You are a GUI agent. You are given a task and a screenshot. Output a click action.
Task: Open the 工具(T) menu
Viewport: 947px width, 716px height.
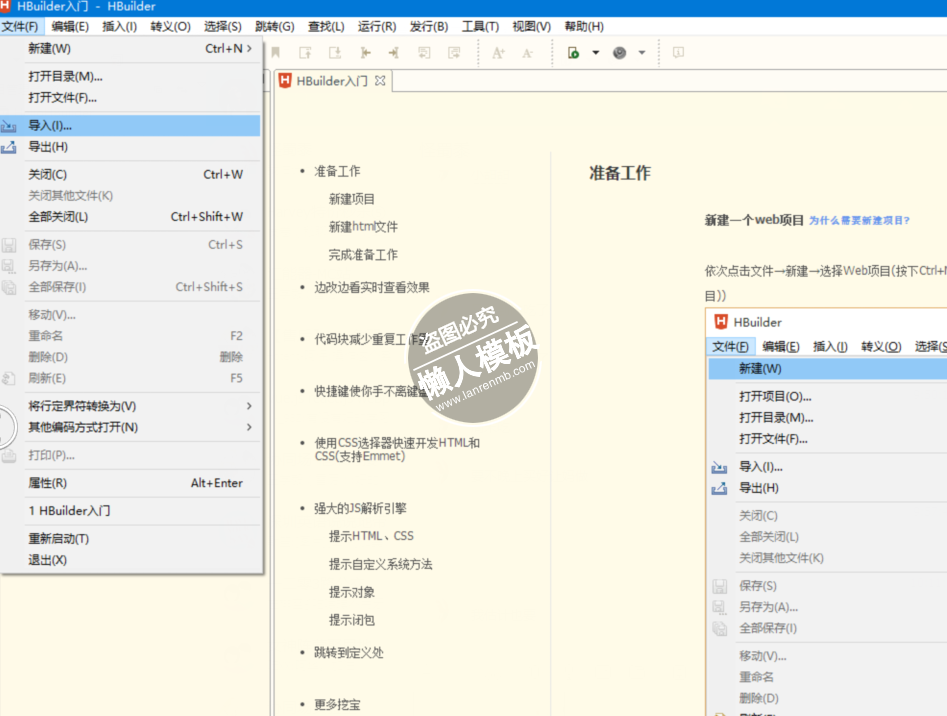click(x=480, y=27)
